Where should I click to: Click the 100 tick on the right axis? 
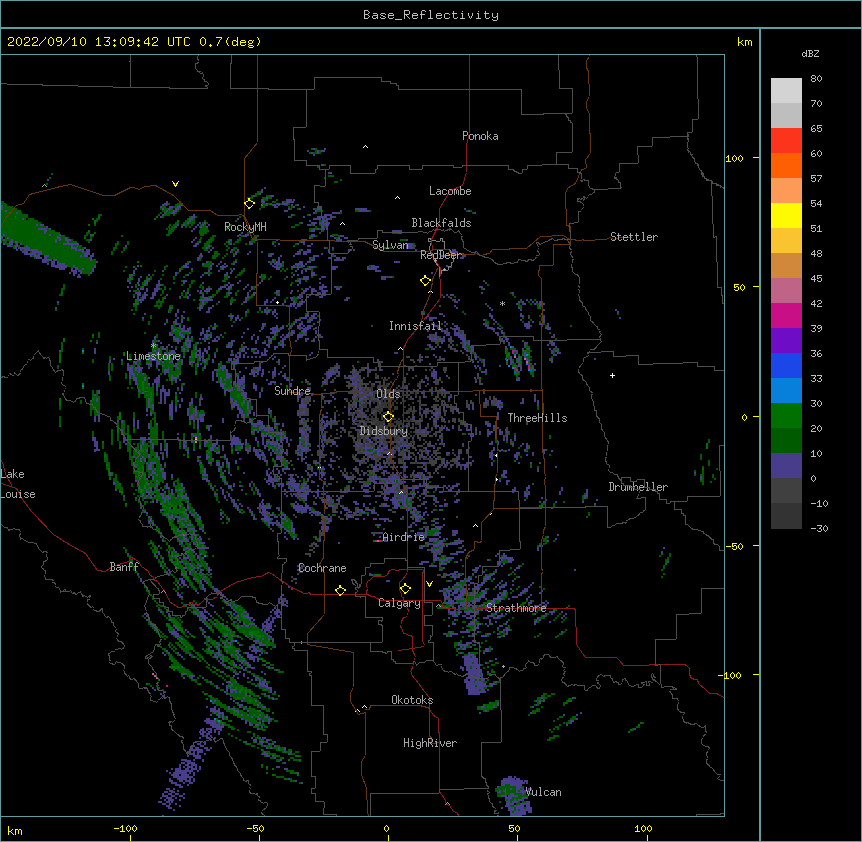pos(734,158)
